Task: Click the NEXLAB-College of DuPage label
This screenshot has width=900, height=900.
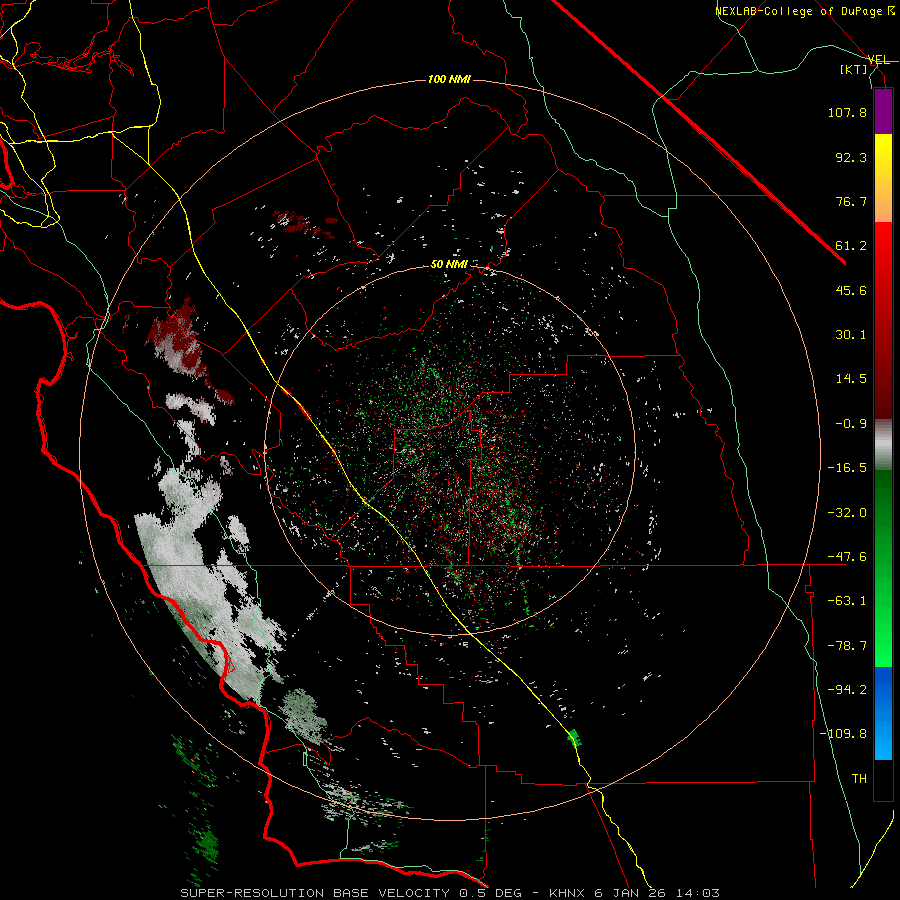Action: tap(799, 11)
